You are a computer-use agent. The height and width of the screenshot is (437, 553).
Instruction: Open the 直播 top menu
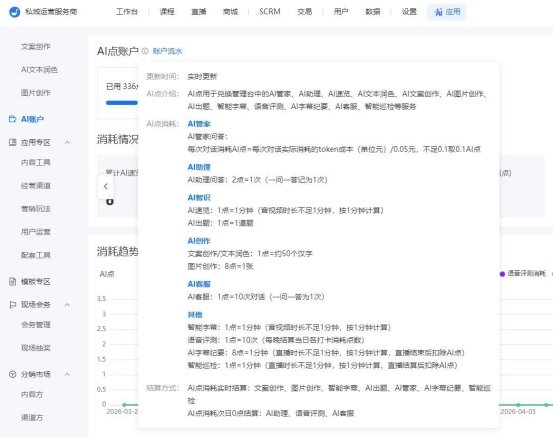(199, 12)
